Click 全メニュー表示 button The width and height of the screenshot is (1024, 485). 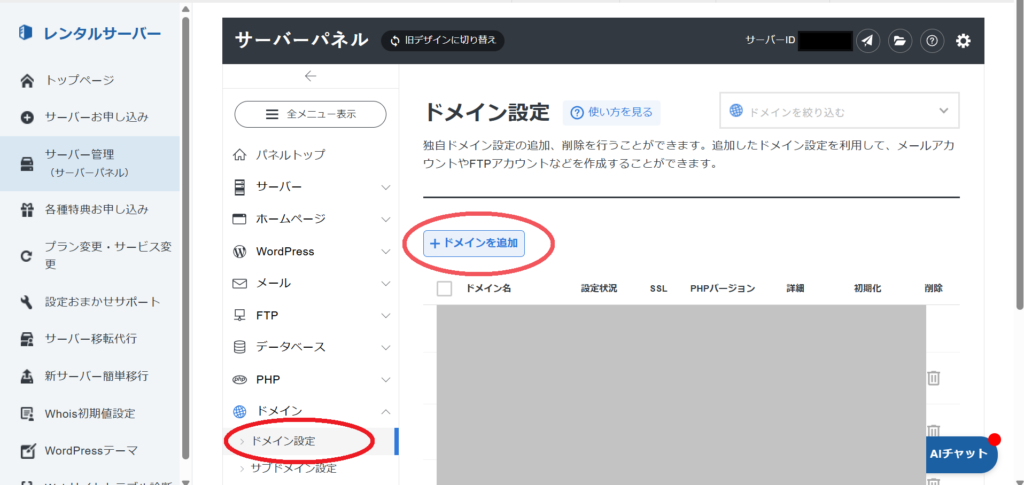(310, 114)
